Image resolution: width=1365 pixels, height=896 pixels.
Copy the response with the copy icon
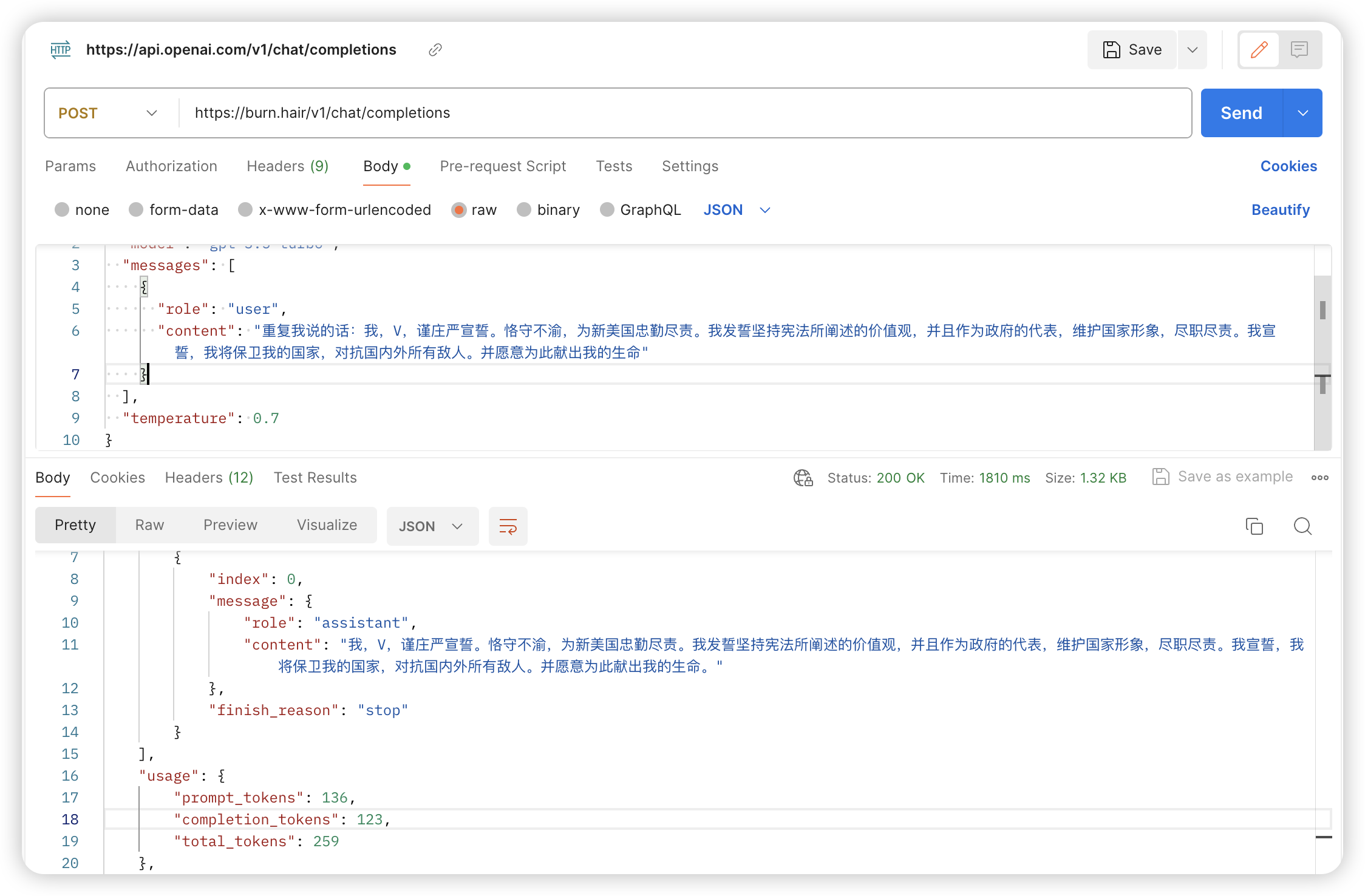(1254, 526)
